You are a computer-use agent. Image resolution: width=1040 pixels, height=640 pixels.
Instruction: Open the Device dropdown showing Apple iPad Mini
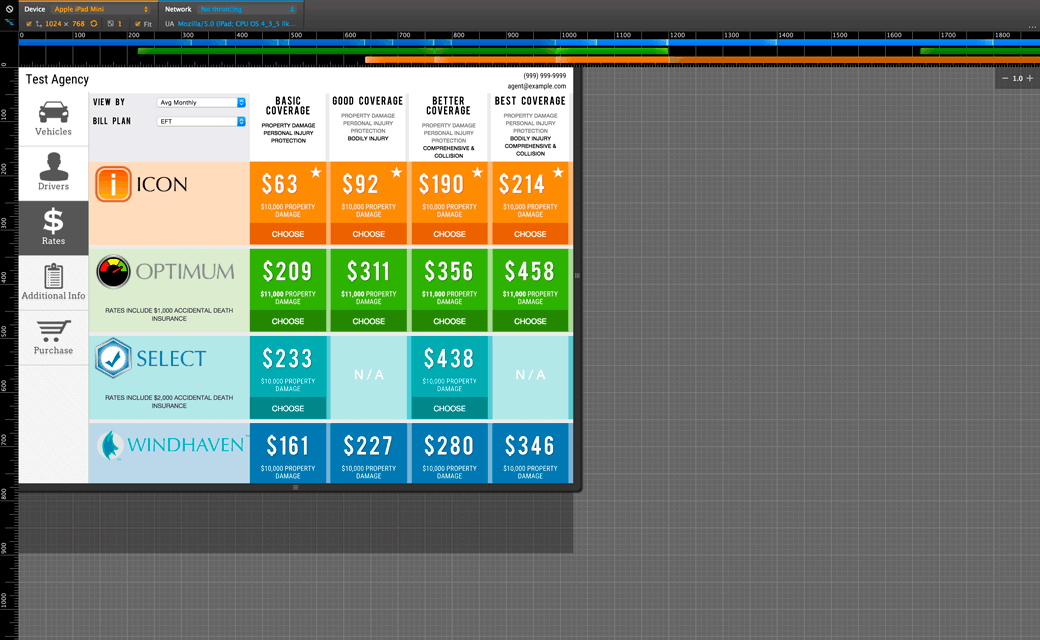click(x=101, y=9)
